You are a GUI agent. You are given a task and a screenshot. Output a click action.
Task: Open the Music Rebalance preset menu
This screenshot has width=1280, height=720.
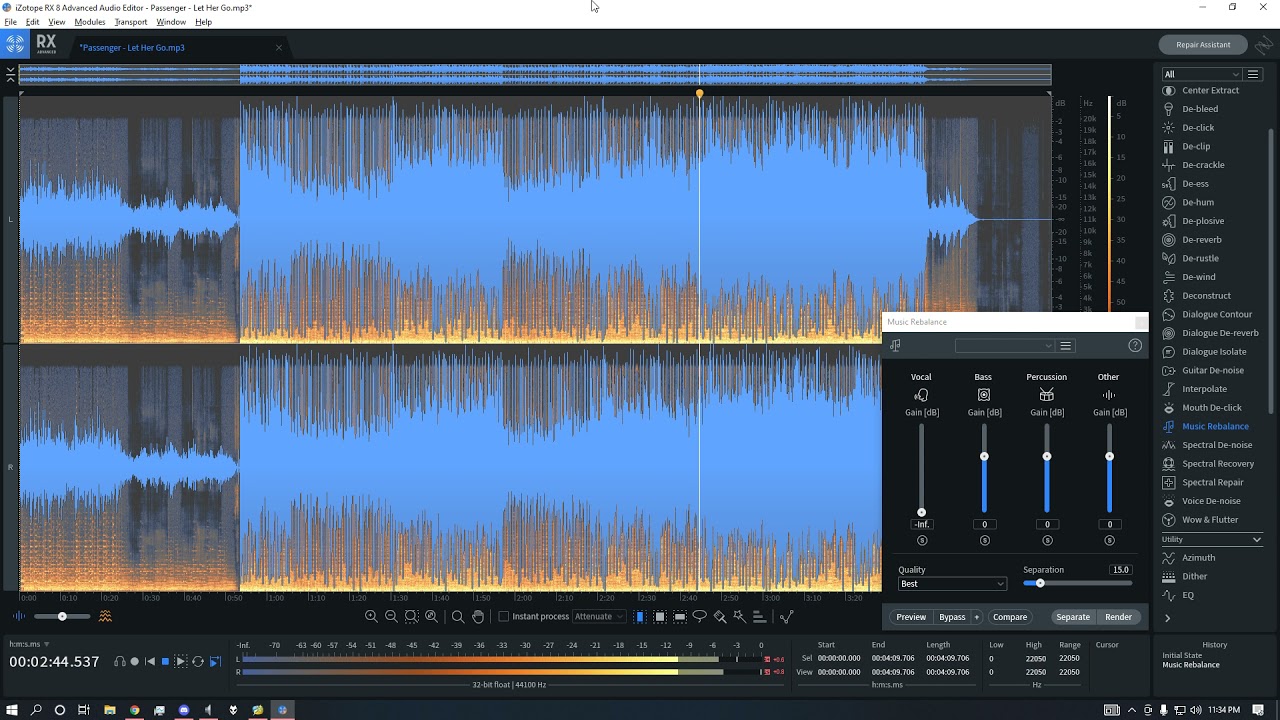[x=1066, y=346]
